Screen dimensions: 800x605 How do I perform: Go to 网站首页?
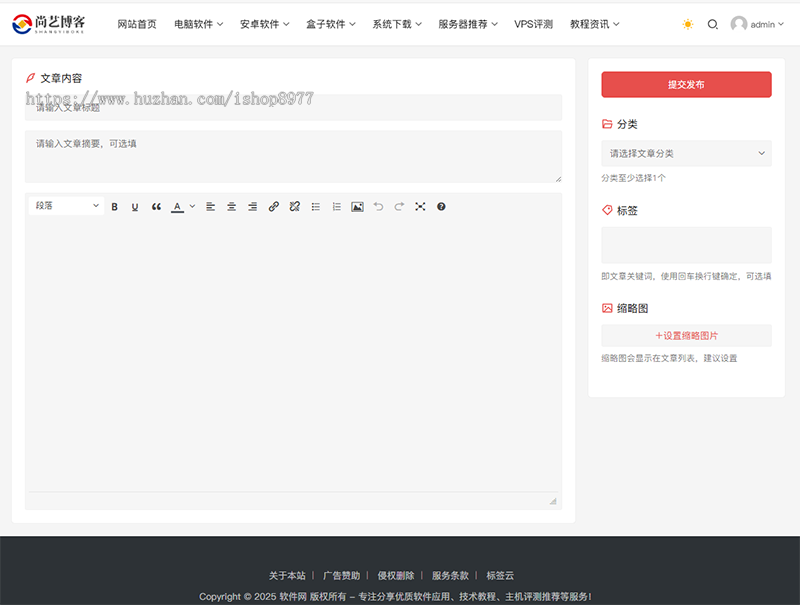[137, 24]
